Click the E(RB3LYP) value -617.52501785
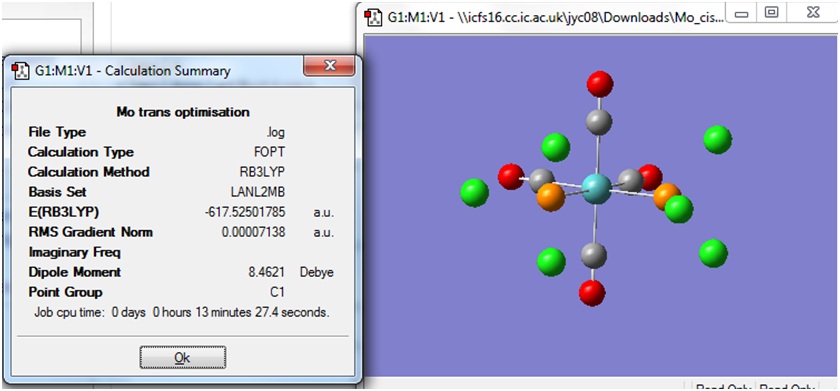Viewport: 840px width, 391px height. [245, 213]
